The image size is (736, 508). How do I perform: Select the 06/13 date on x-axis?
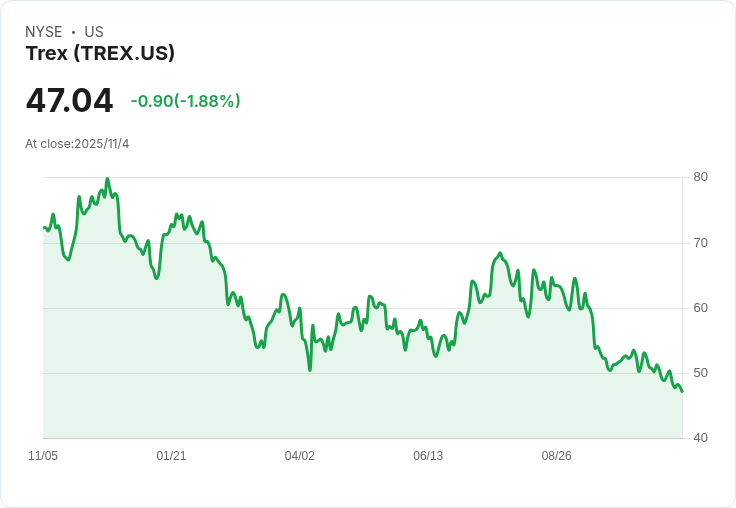[427, 456]
